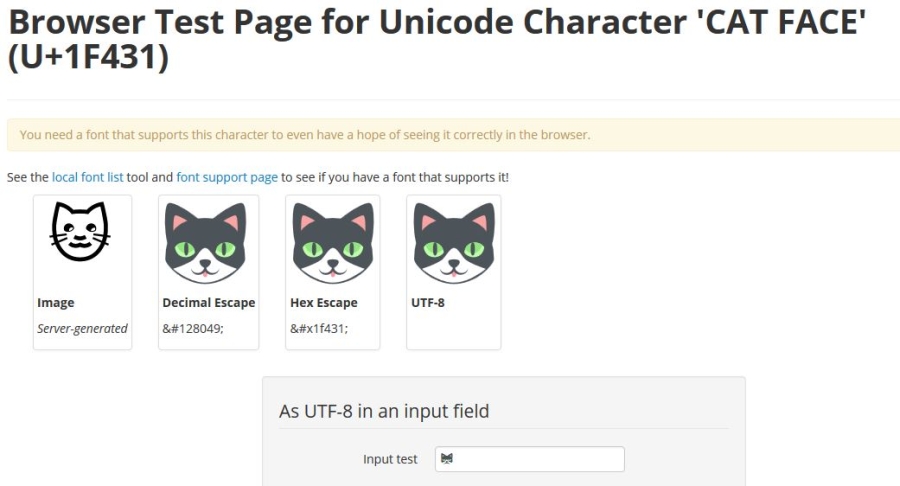Click the tiny cat emoji inside input field
This screenshot has width=900, height=486.
point(447,459)
